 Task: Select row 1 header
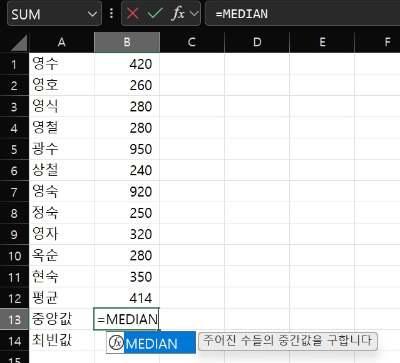14,64
